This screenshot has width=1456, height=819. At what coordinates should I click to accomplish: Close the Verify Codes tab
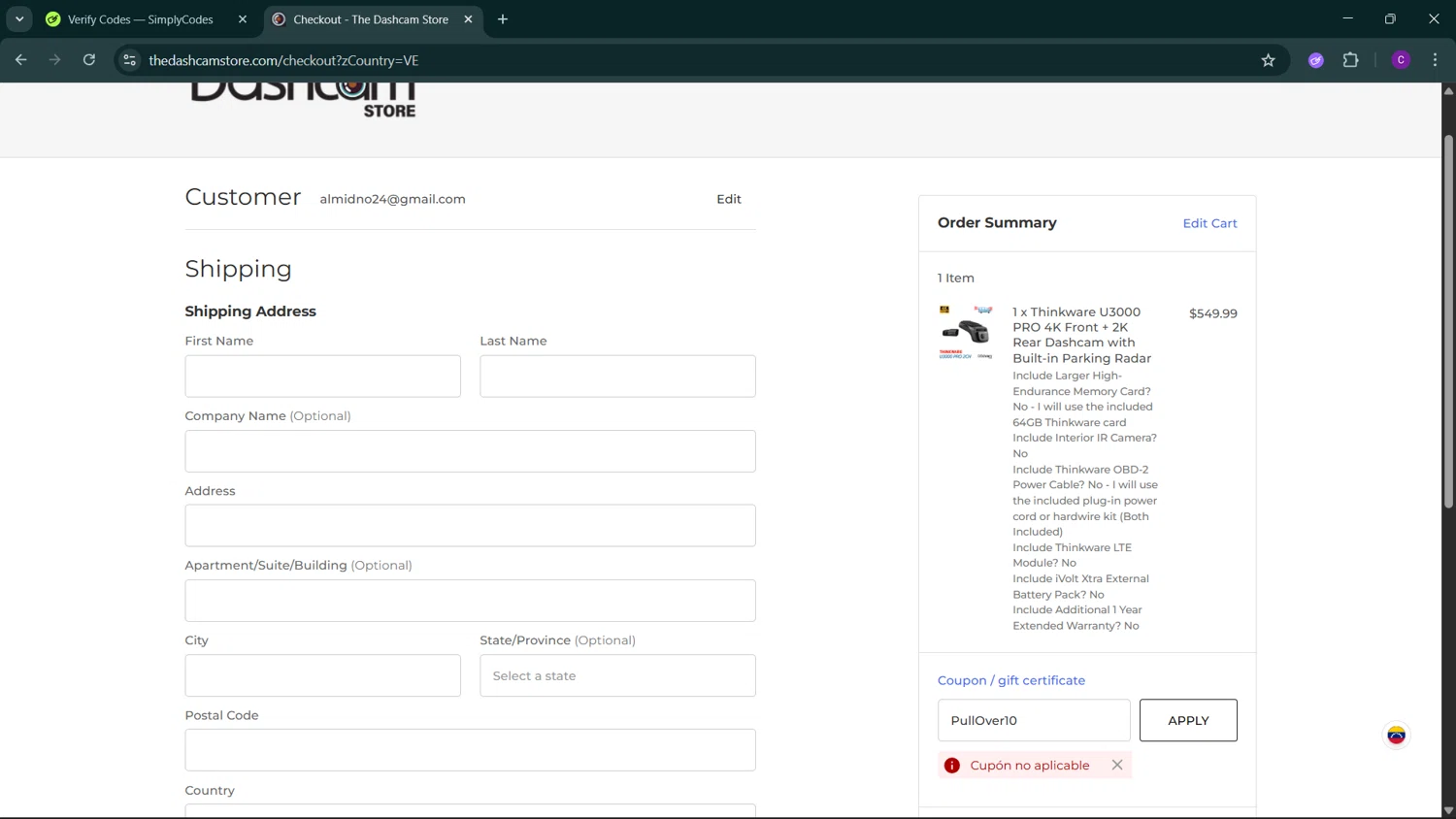(243, 19)
